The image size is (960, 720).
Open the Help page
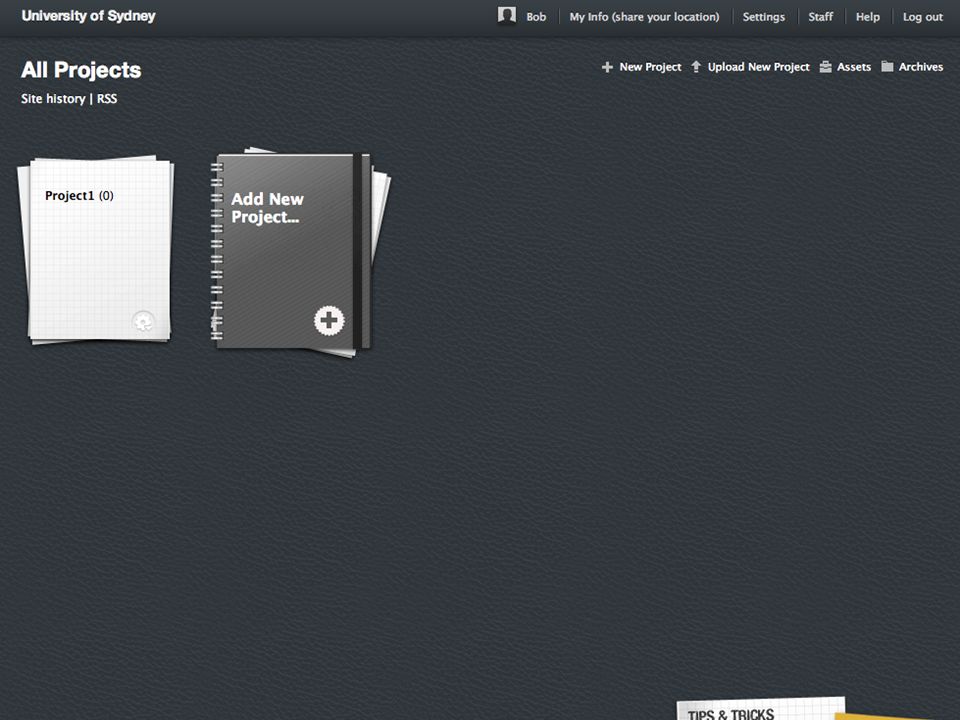point(868,17)
